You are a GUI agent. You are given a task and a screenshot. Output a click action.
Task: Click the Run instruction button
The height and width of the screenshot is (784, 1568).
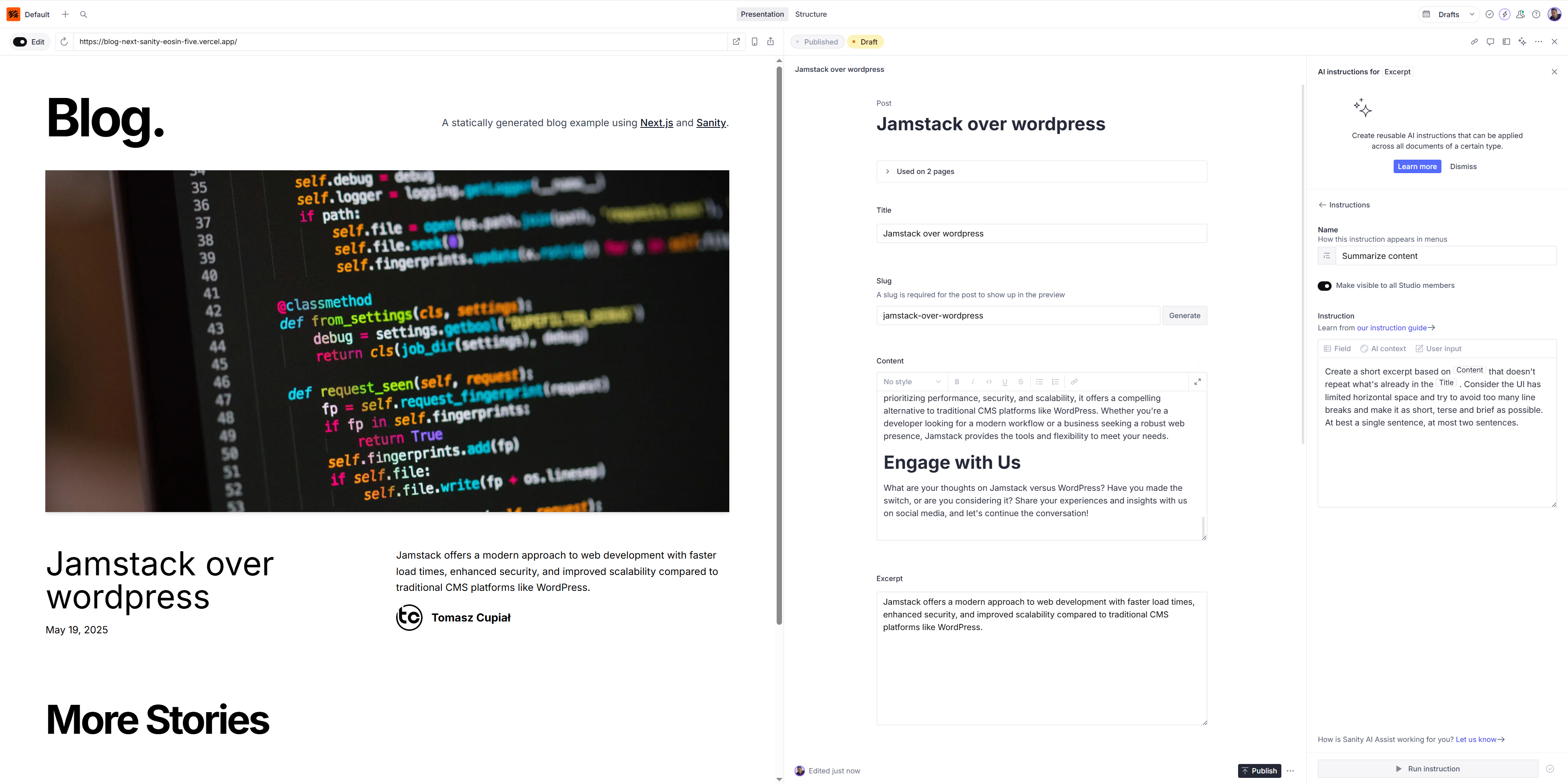point(1428,769)
